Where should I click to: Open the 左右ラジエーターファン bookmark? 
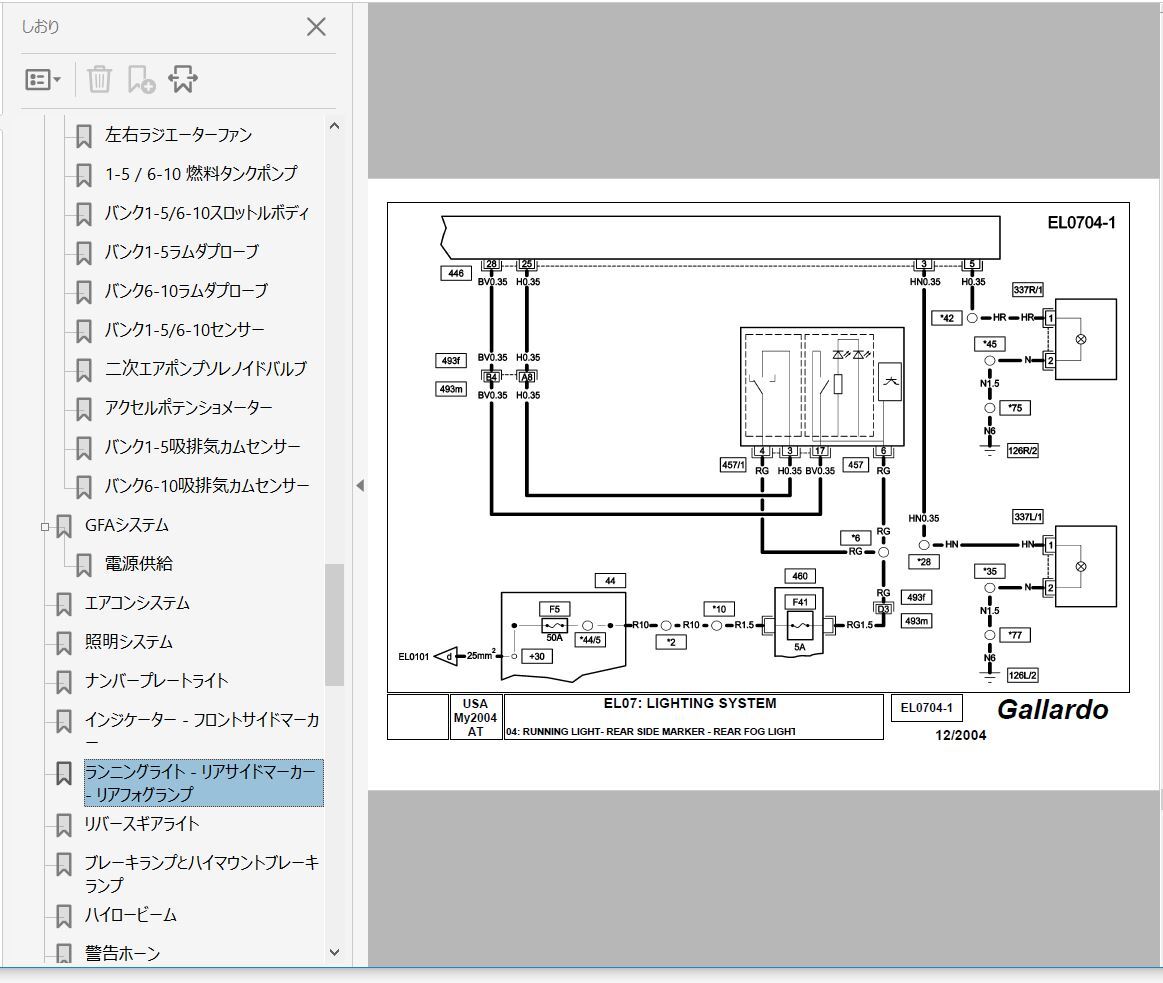[x=178, y=135]
